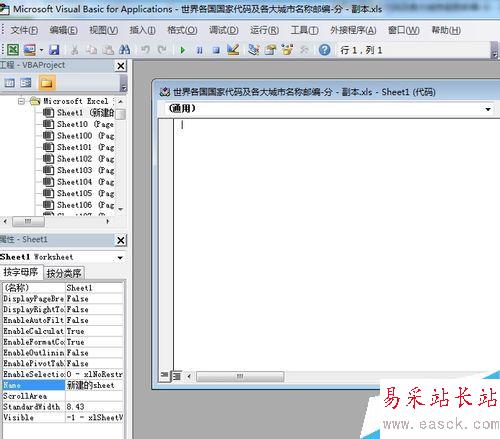Click the Redo arrow icon

pos(162,50)
